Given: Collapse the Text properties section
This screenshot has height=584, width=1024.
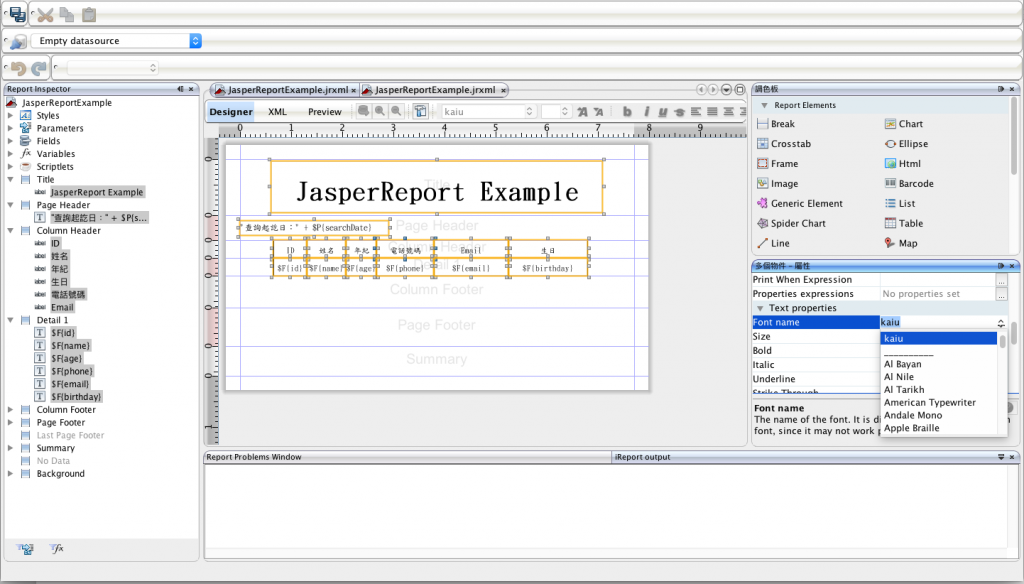Looking at the screenshot, I should tap(760, 308).
